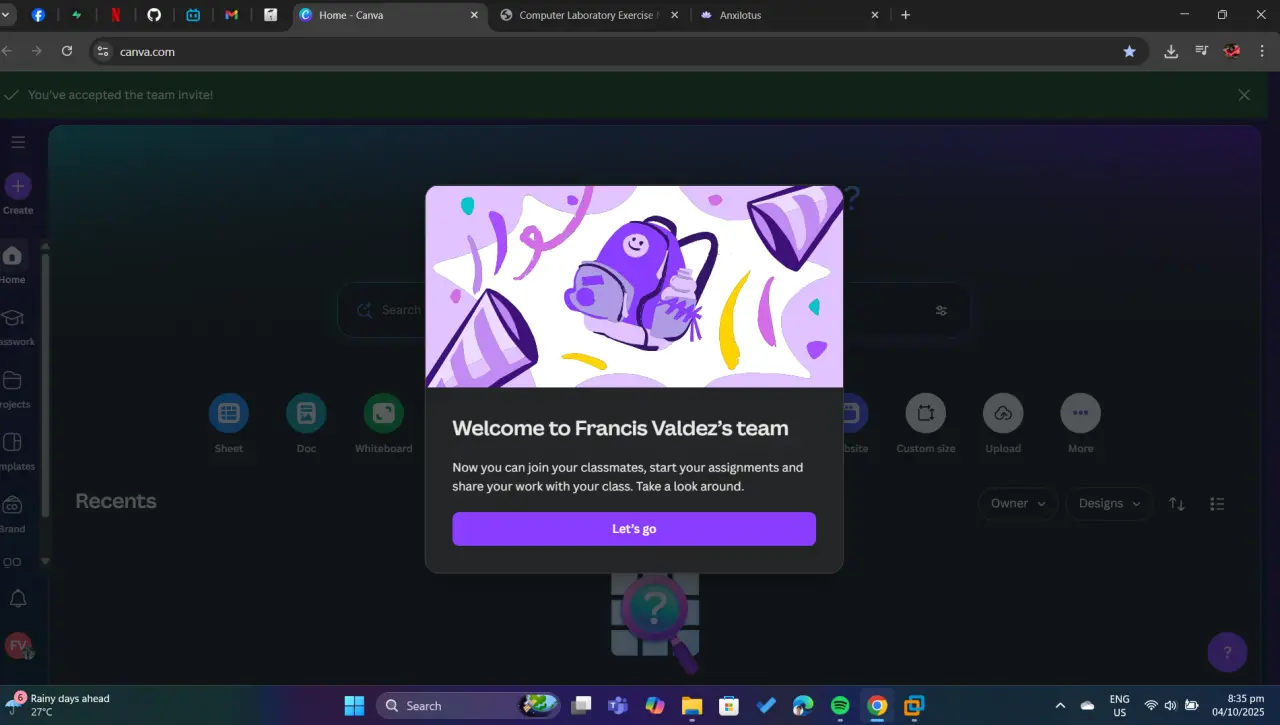Viewport: 1280px width, 725px height.
Task: Close the Home - Canva tab
Action: (473, 15)
